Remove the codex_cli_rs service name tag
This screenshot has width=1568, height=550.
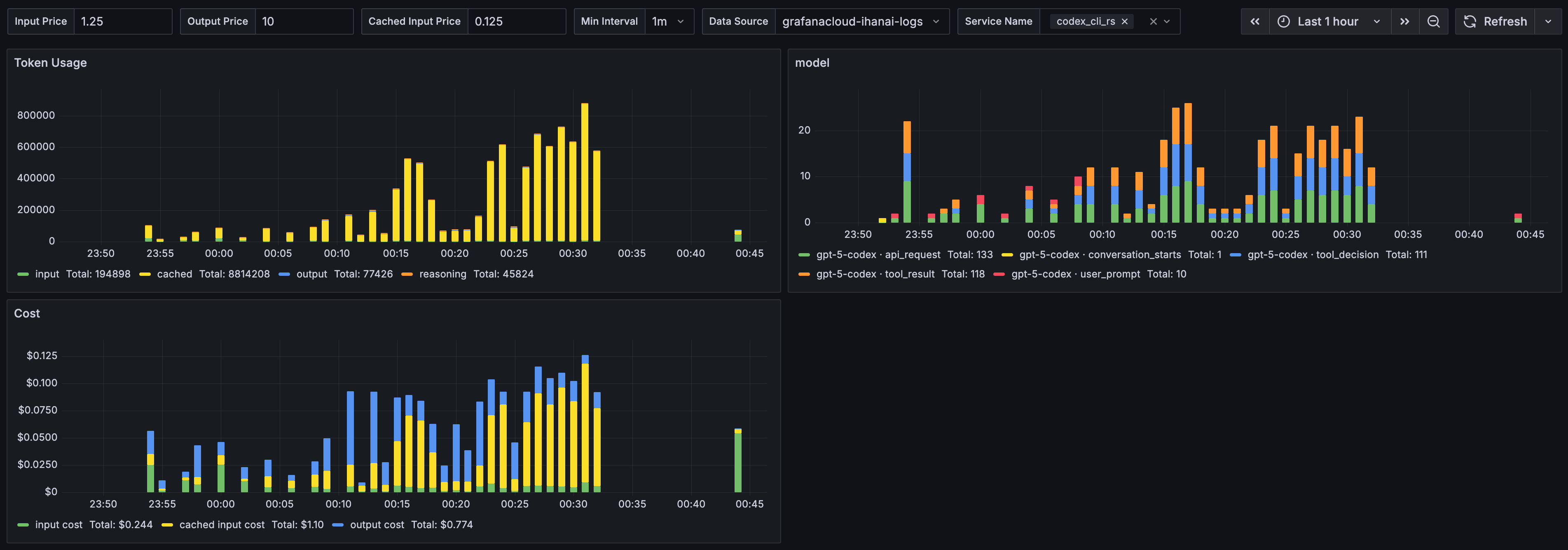pos(1124,21)
